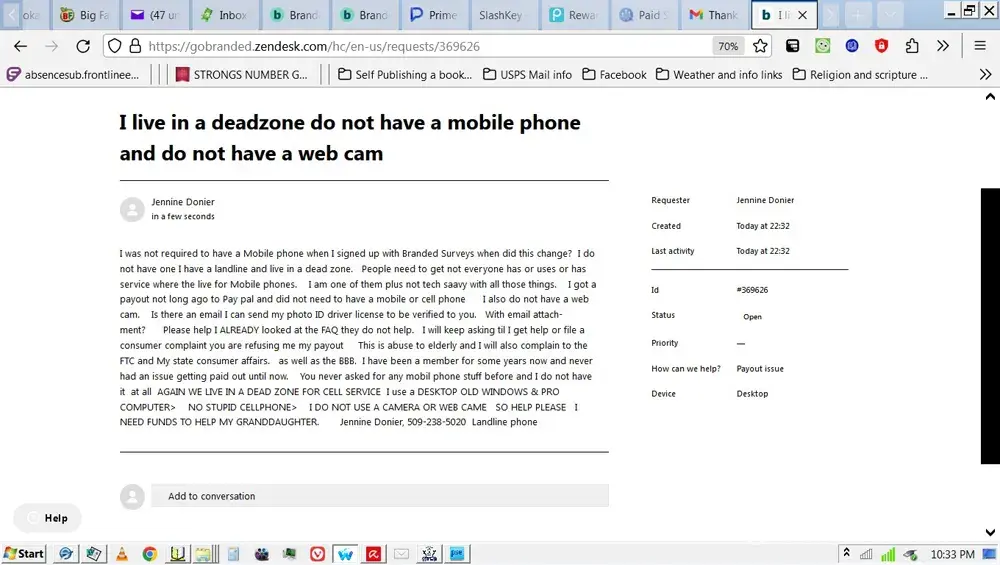1000x565 pixels.
Task: Reload the page with the refresh icon
Action: (83, 46)
